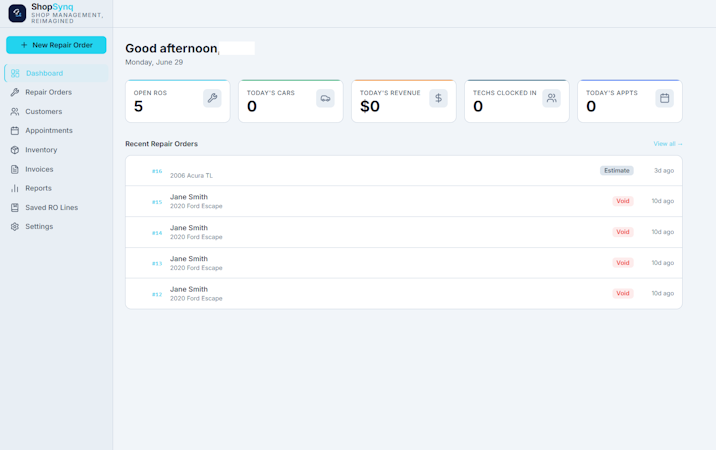
Task: Click the Invoices document icon in sidebar
Action: (x=15, y=169)
